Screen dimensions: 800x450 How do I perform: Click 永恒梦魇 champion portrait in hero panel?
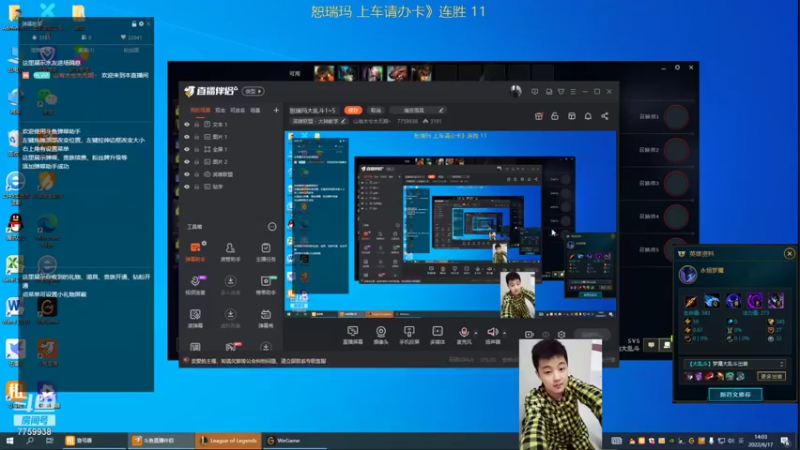[x=688, y=274]
